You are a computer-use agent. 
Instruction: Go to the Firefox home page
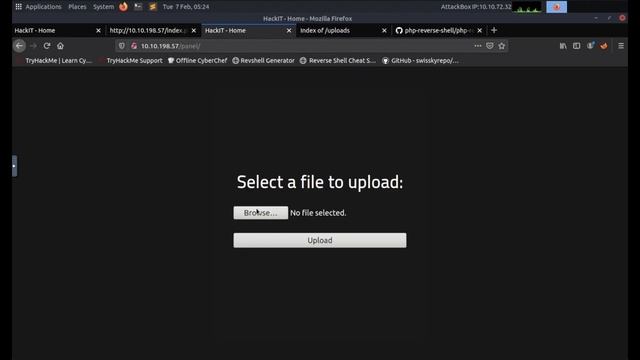(x=60, y=46)
